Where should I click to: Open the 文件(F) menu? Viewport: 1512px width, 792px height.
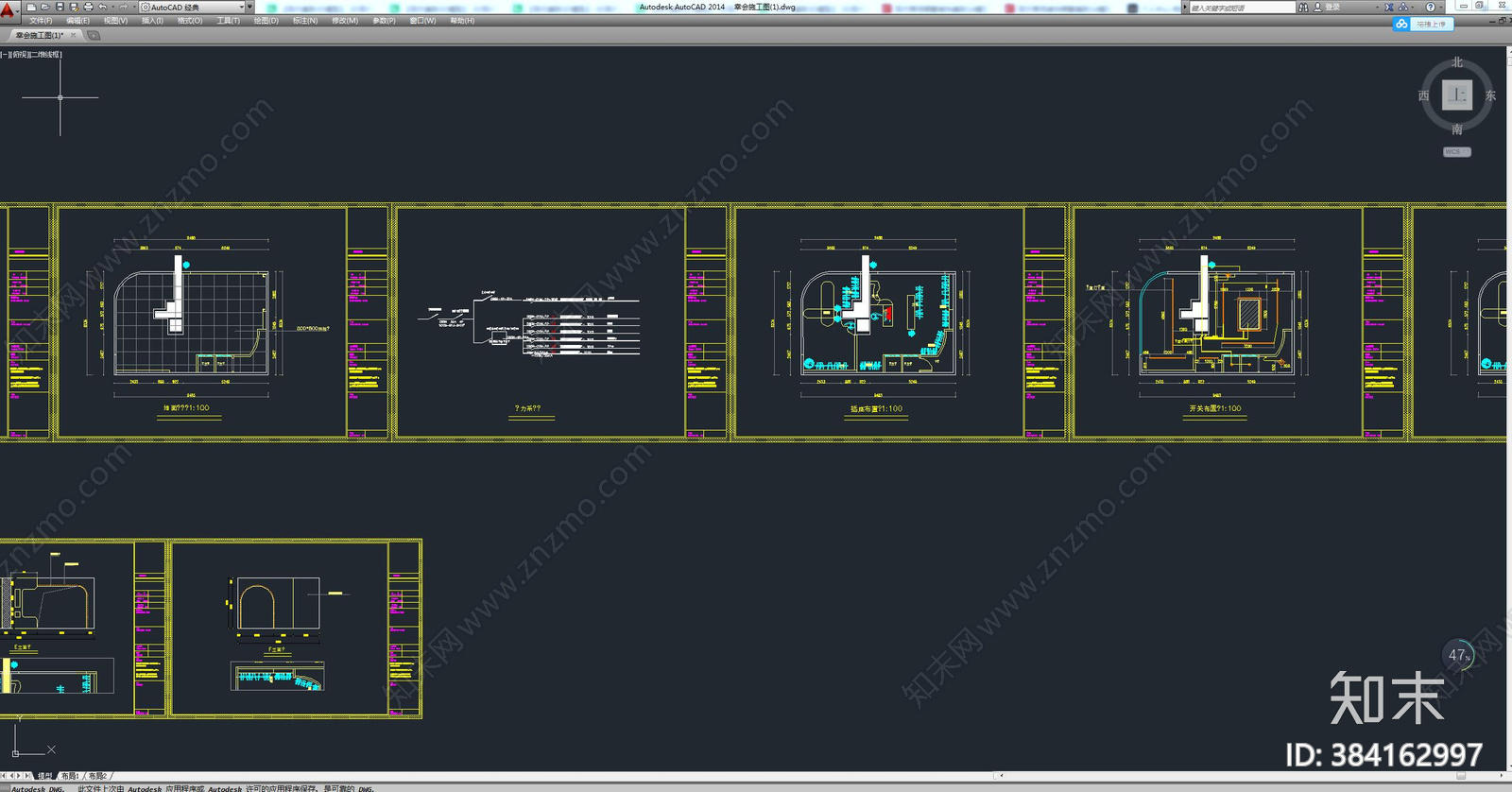coord(41,21)
